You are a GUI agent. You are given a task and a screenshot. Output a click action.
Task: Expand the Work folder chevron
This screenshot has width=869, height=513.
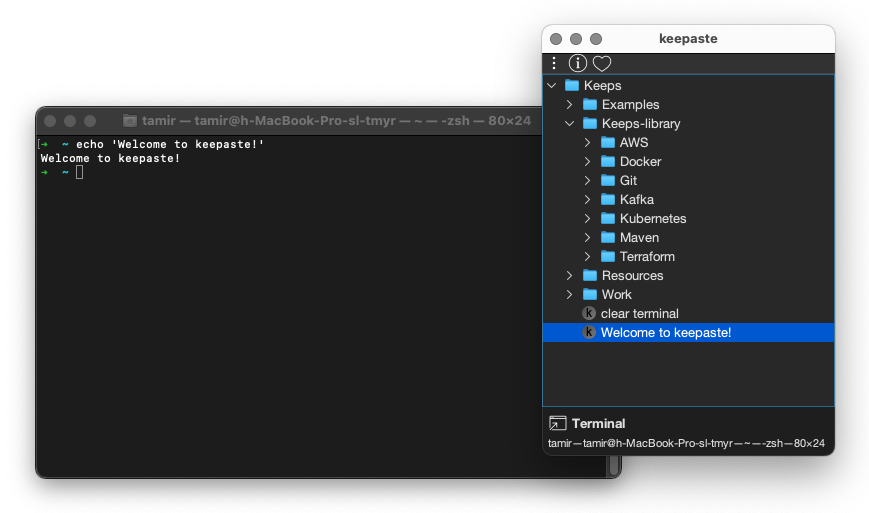[x=569, y=294]
